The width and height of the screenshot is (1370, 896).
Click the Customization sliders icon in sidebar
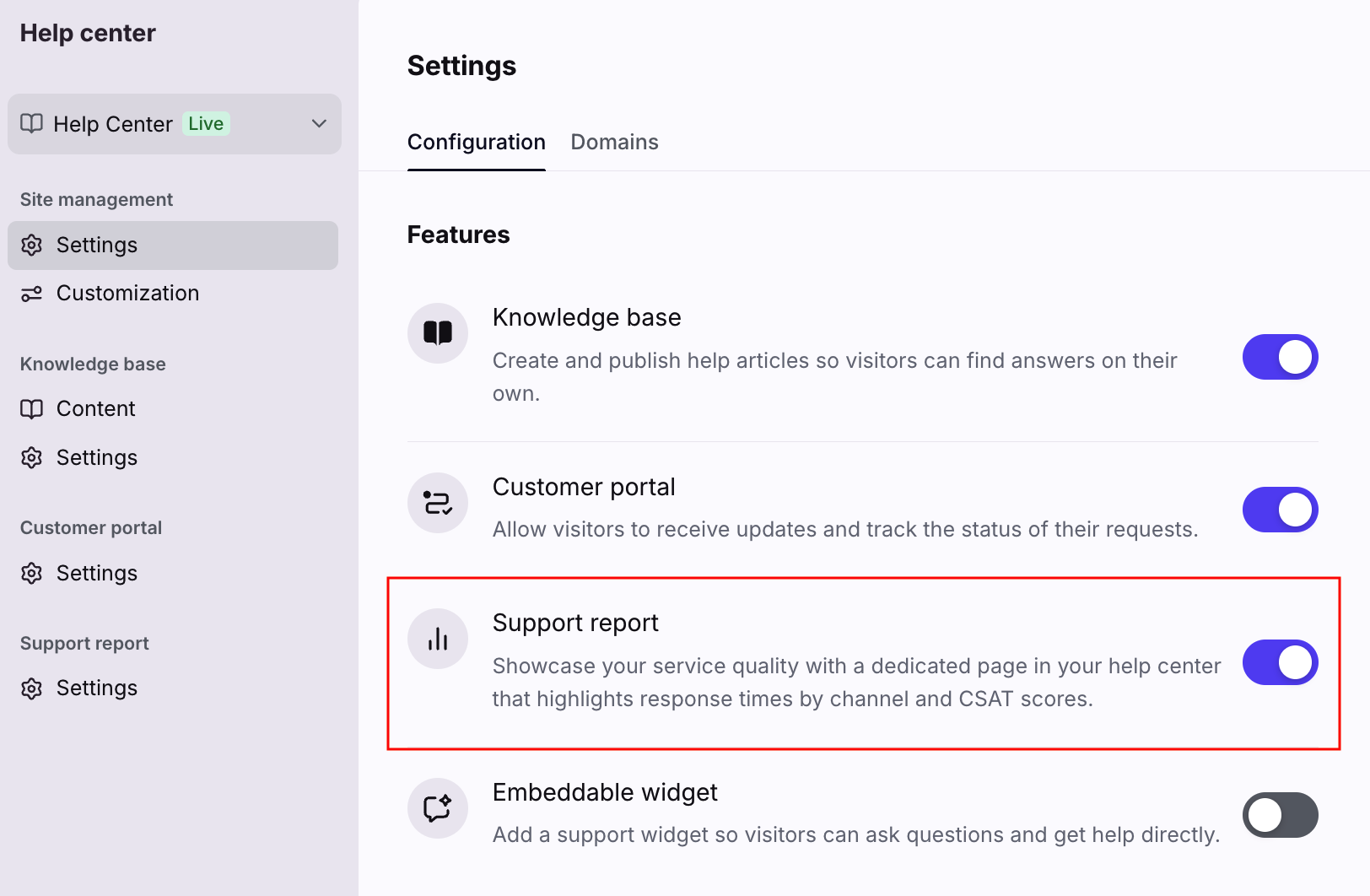(32, 294)
